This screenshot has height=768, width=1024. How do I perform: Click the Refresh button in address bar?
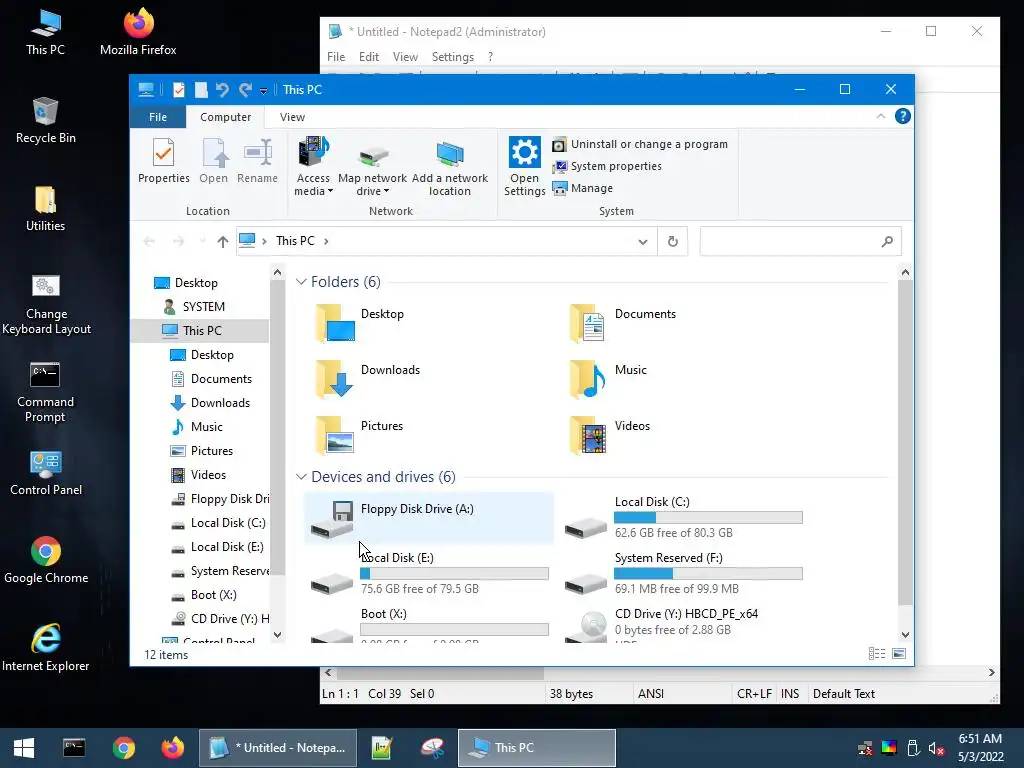pyautogui.click(x=673, y=242)
